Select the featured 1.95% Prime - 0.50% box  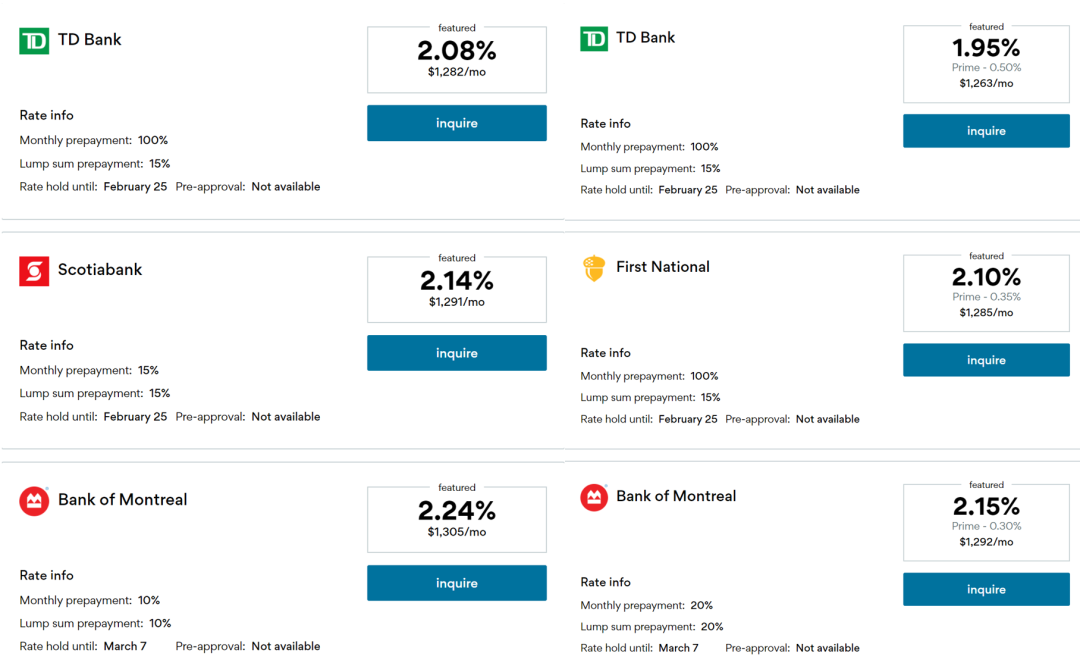click(x=985, y=64)
